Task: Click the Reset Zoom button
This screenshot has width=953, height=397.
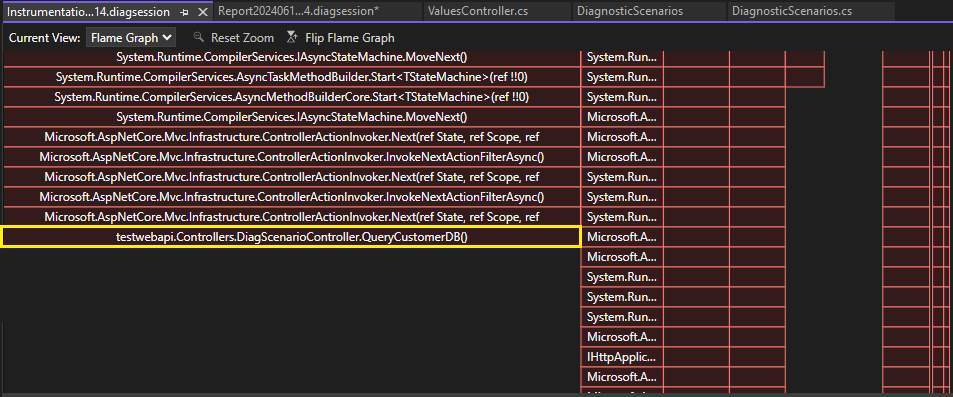Action: [233, 38]
